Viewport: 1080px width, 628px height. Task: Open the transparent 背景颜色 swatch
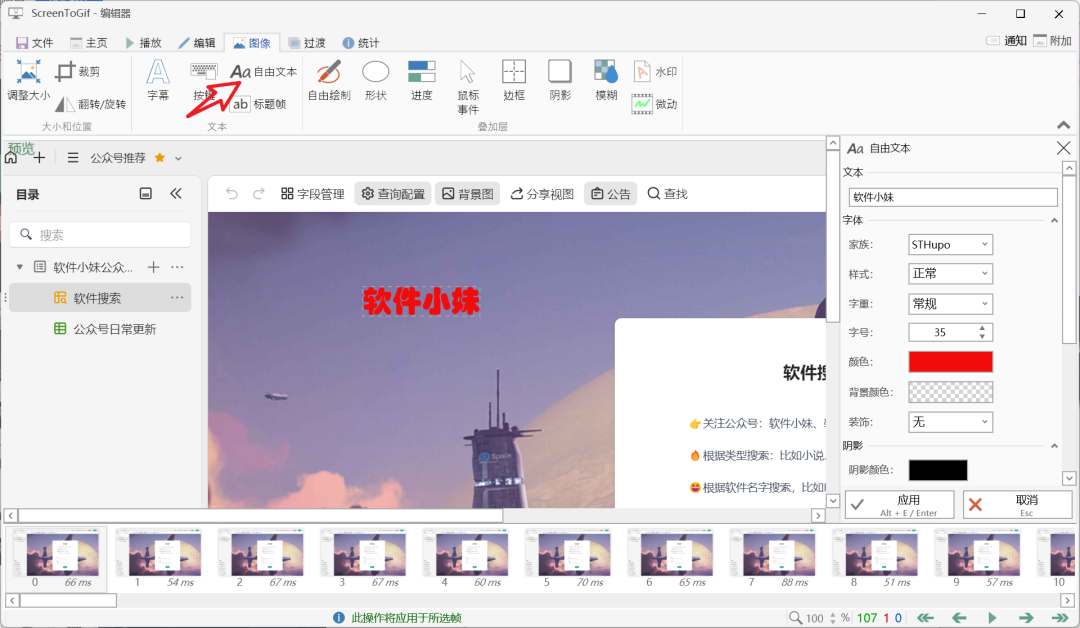tap(951, 392)
